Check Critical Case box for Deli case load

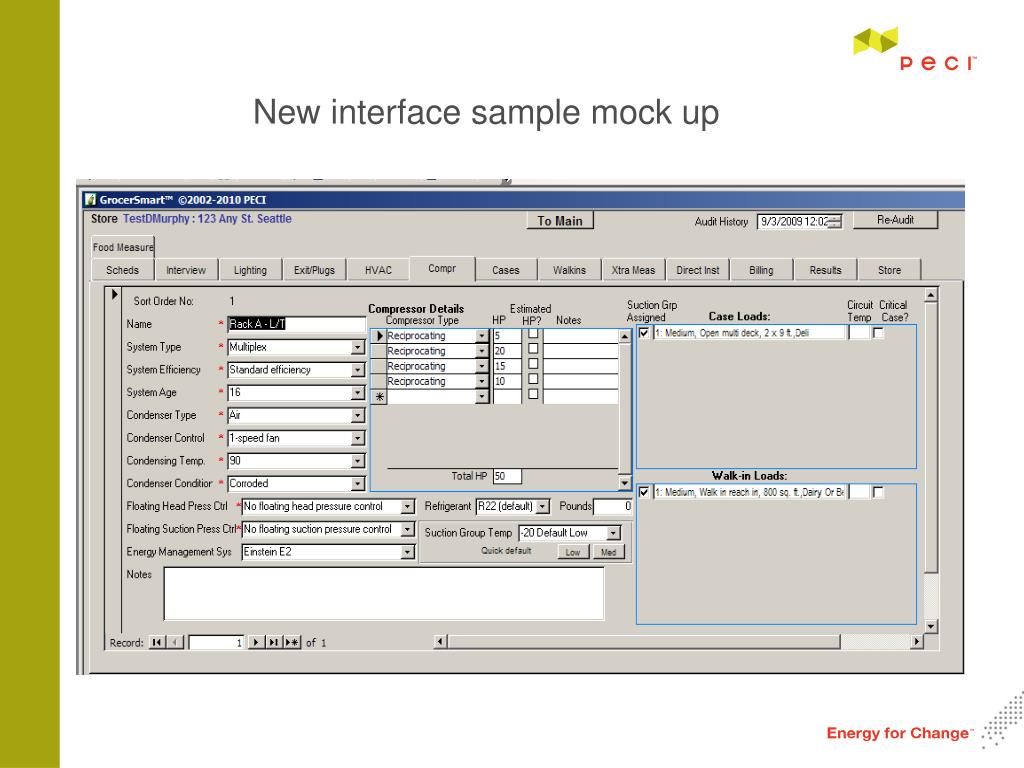(878, 332)
